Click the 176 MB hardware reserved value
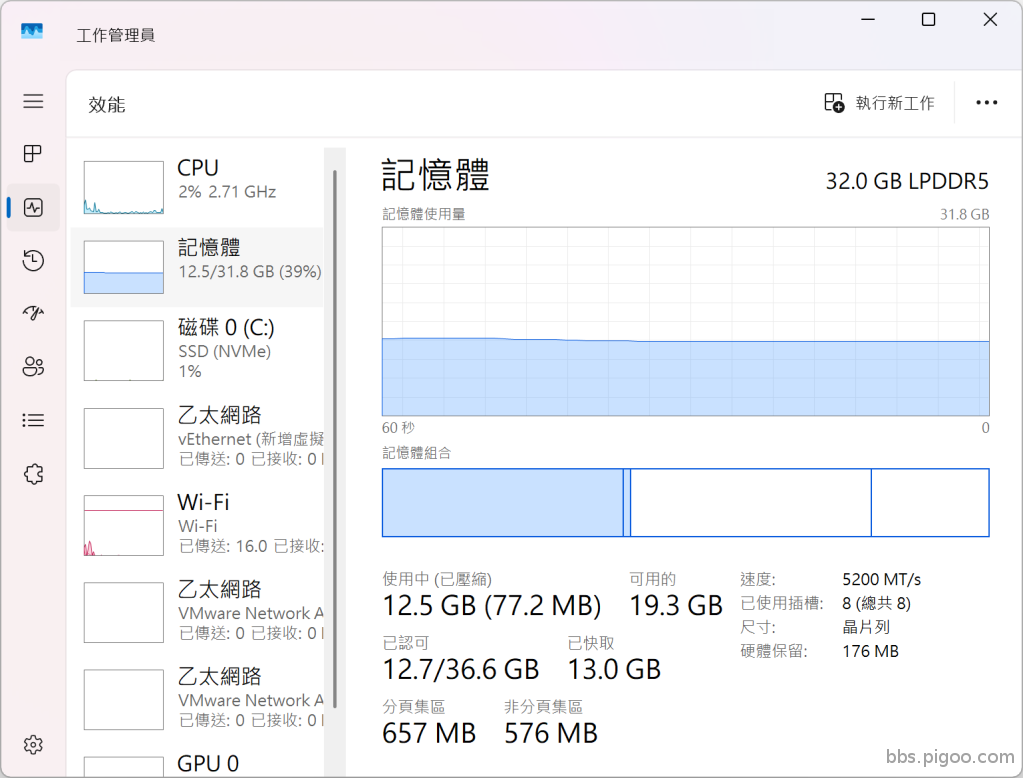 pos(870,651)
